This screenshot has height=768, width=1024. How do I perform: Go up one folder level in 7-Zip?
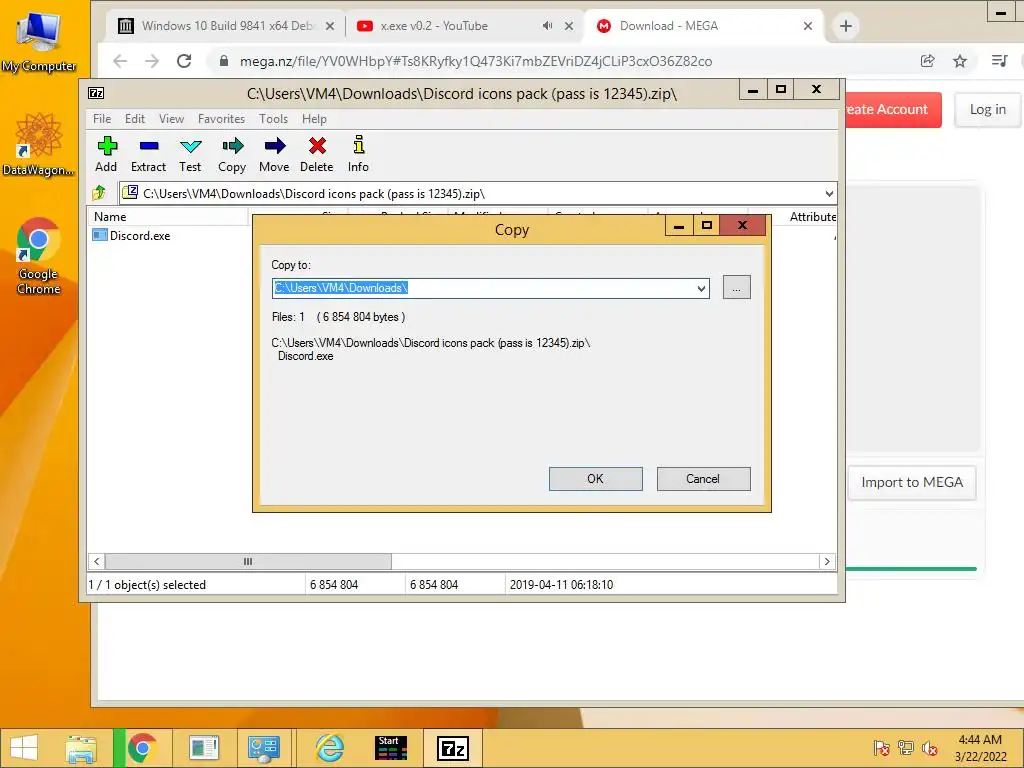coord(99,193)
